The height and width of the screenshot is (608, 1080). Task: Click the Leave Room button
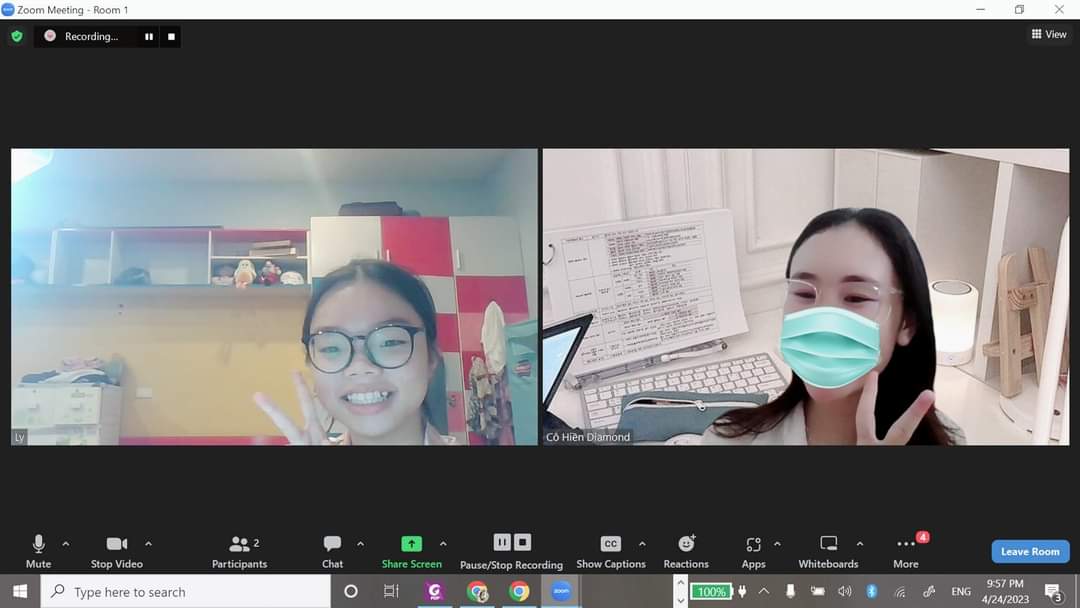click(1030, 551)
